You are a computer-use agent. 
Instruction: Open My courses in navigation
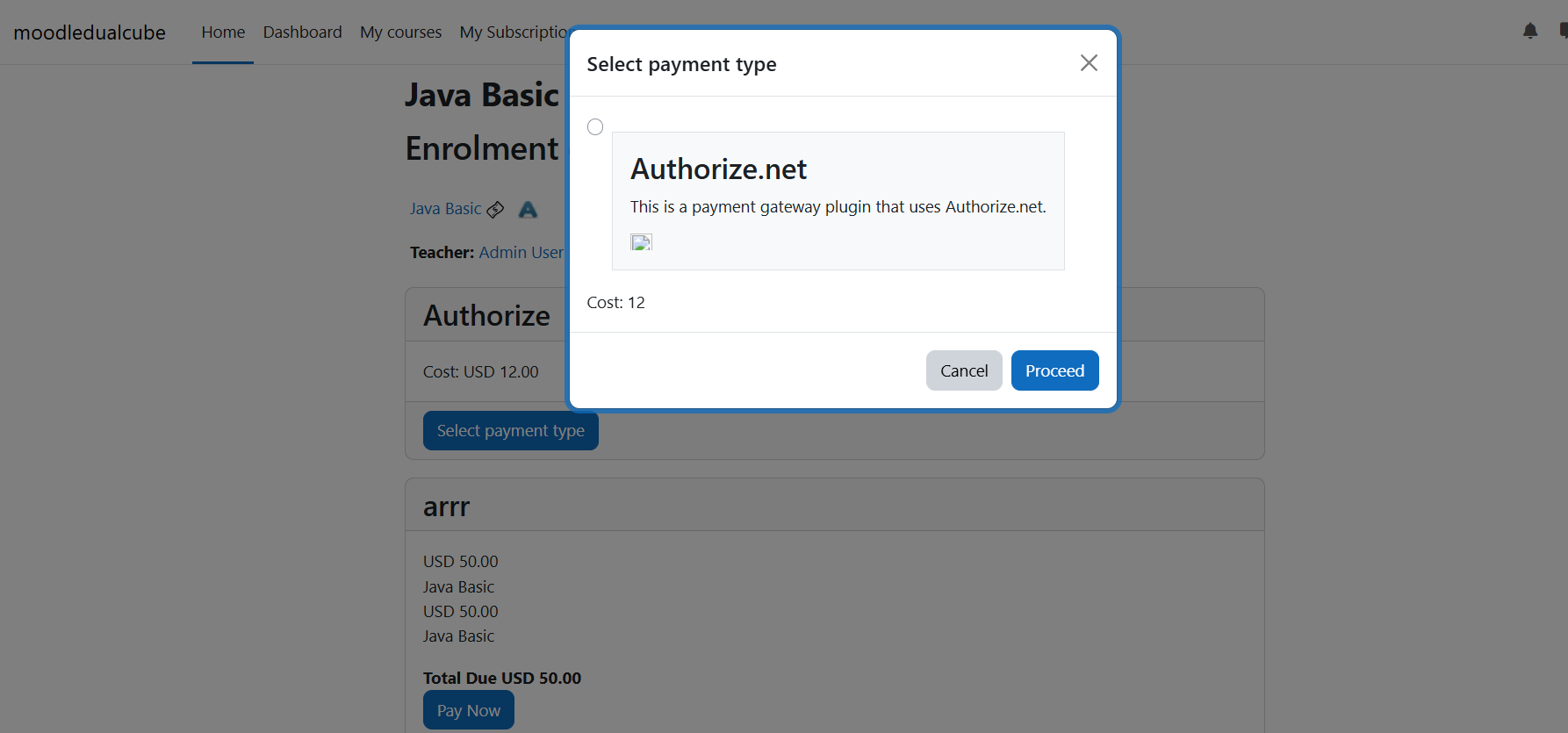coord(400,32)
